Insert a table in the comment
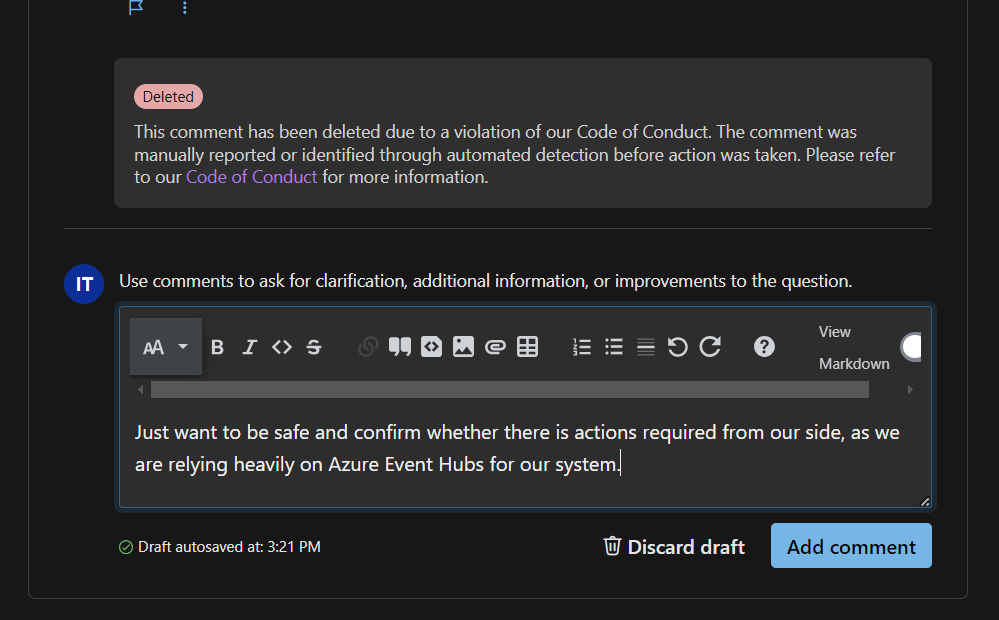The width and height of the screenshot is (999, 620). pos(528,347)
